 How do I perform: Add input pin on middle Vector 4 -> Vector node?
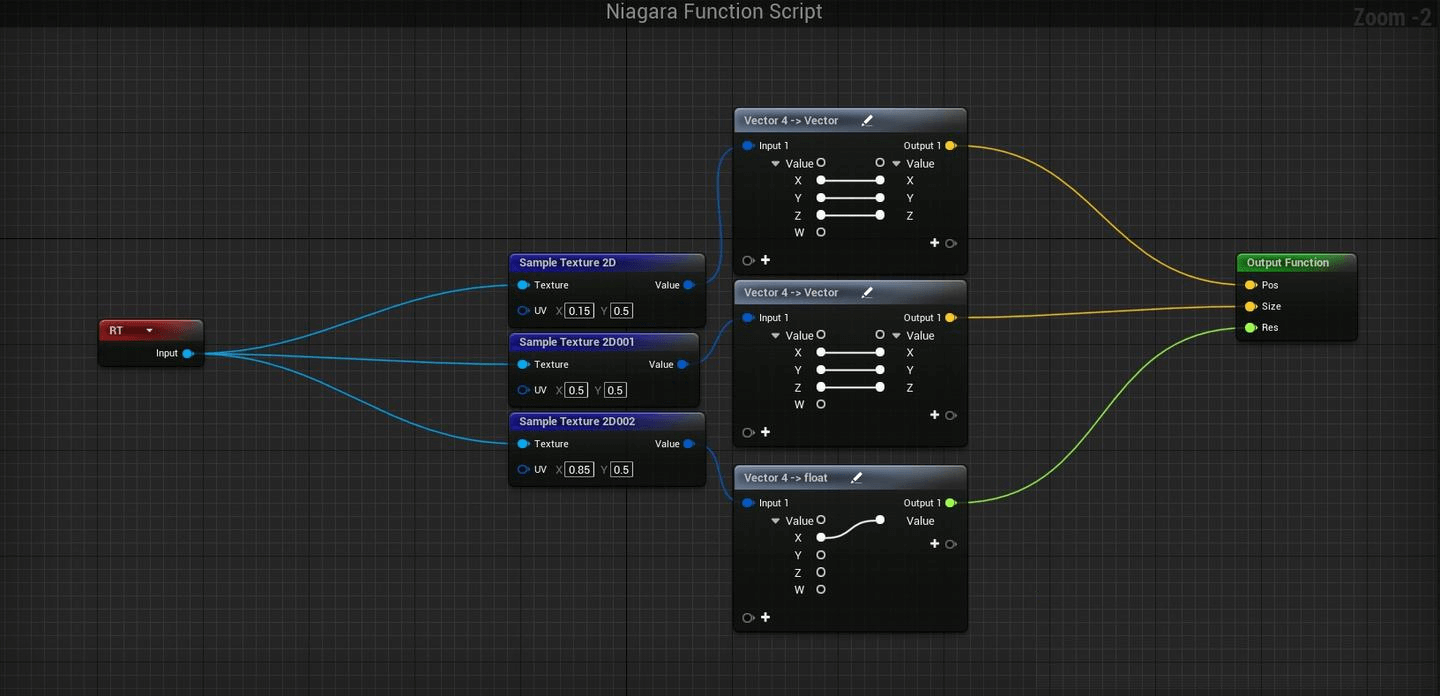pyautogui.click(x=766, y=432)
